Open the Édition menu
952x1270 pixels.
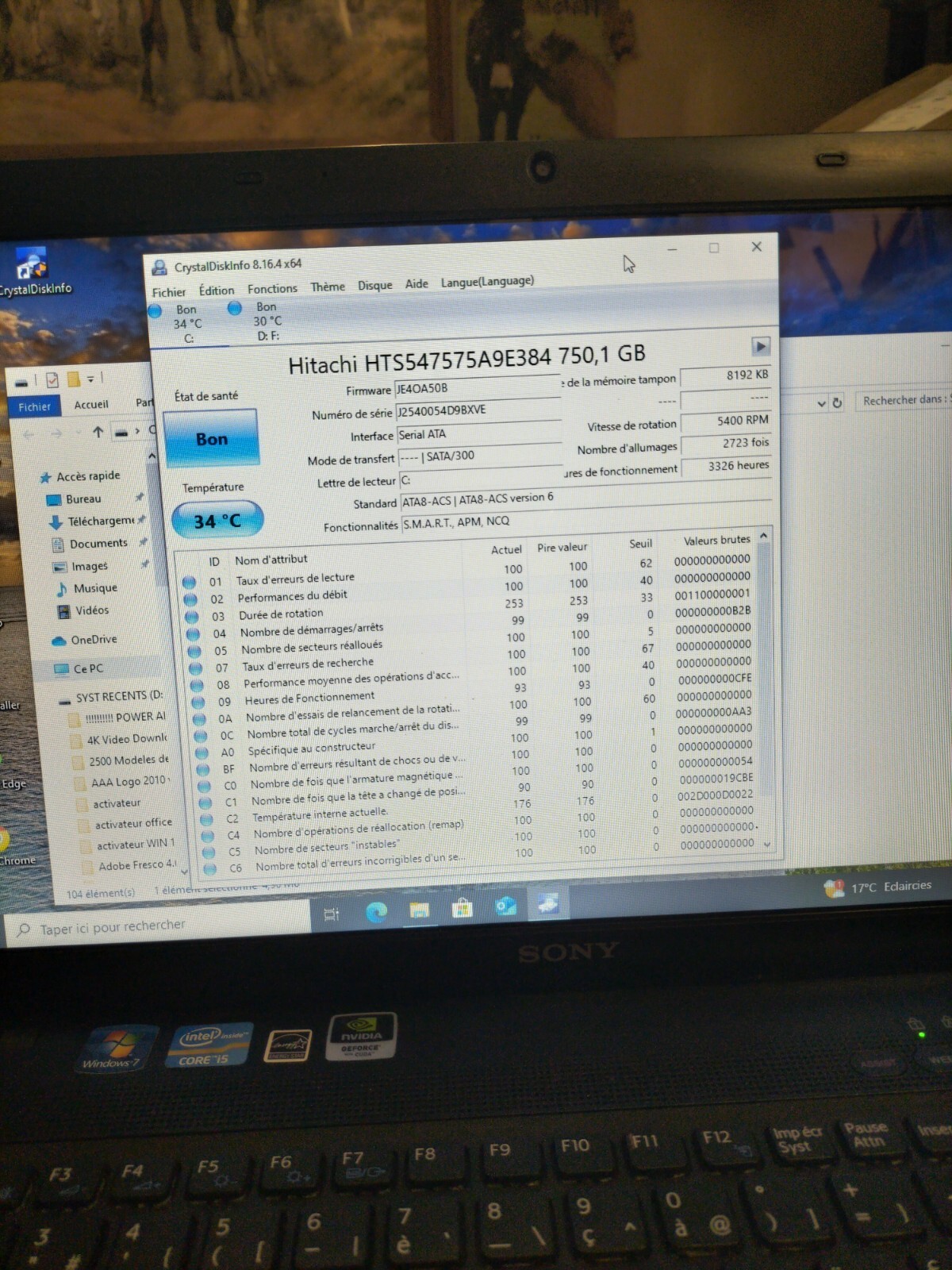tap(217, 291)
